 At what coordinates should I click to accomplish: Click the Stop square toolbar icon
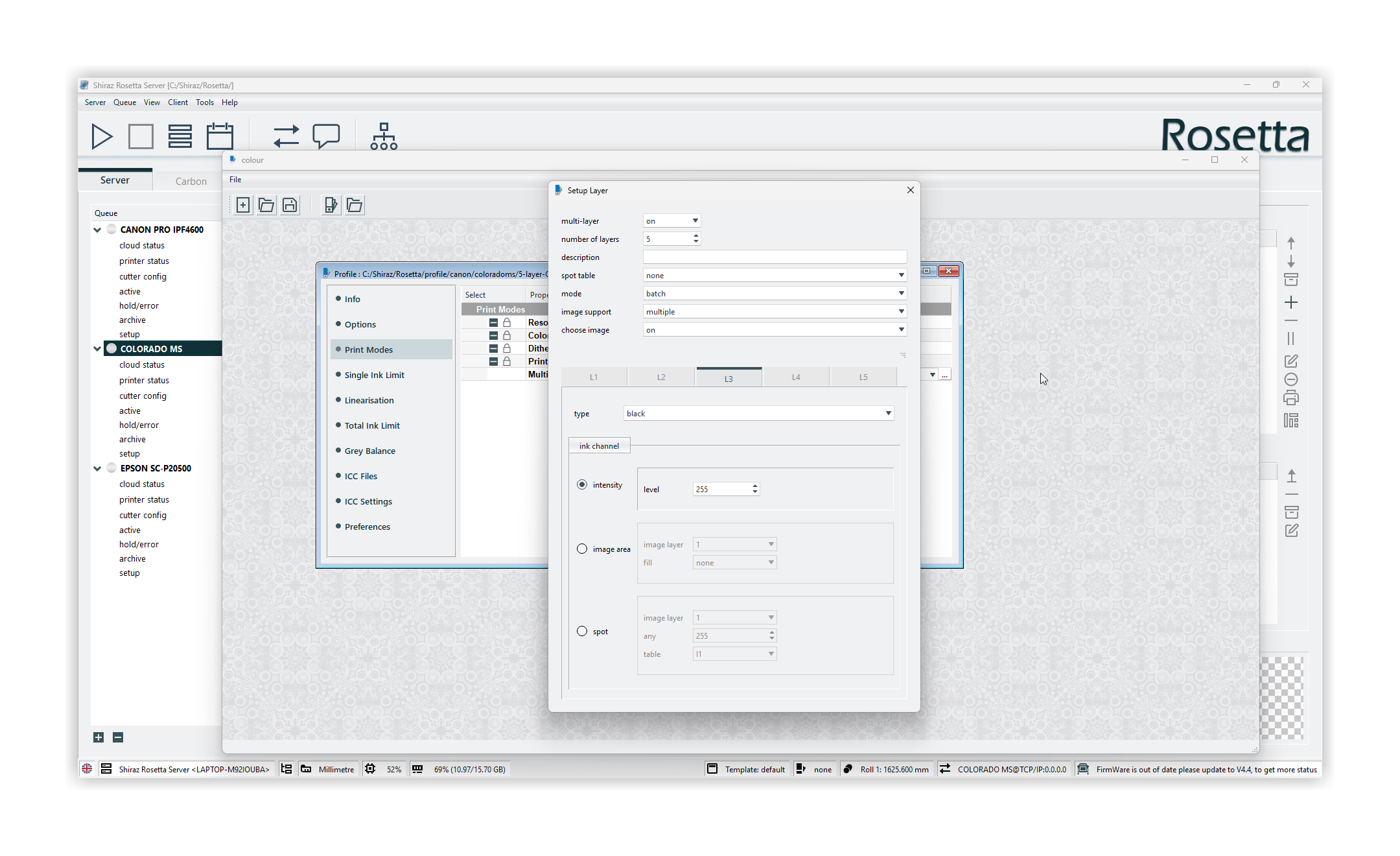[x=141, y=136]
